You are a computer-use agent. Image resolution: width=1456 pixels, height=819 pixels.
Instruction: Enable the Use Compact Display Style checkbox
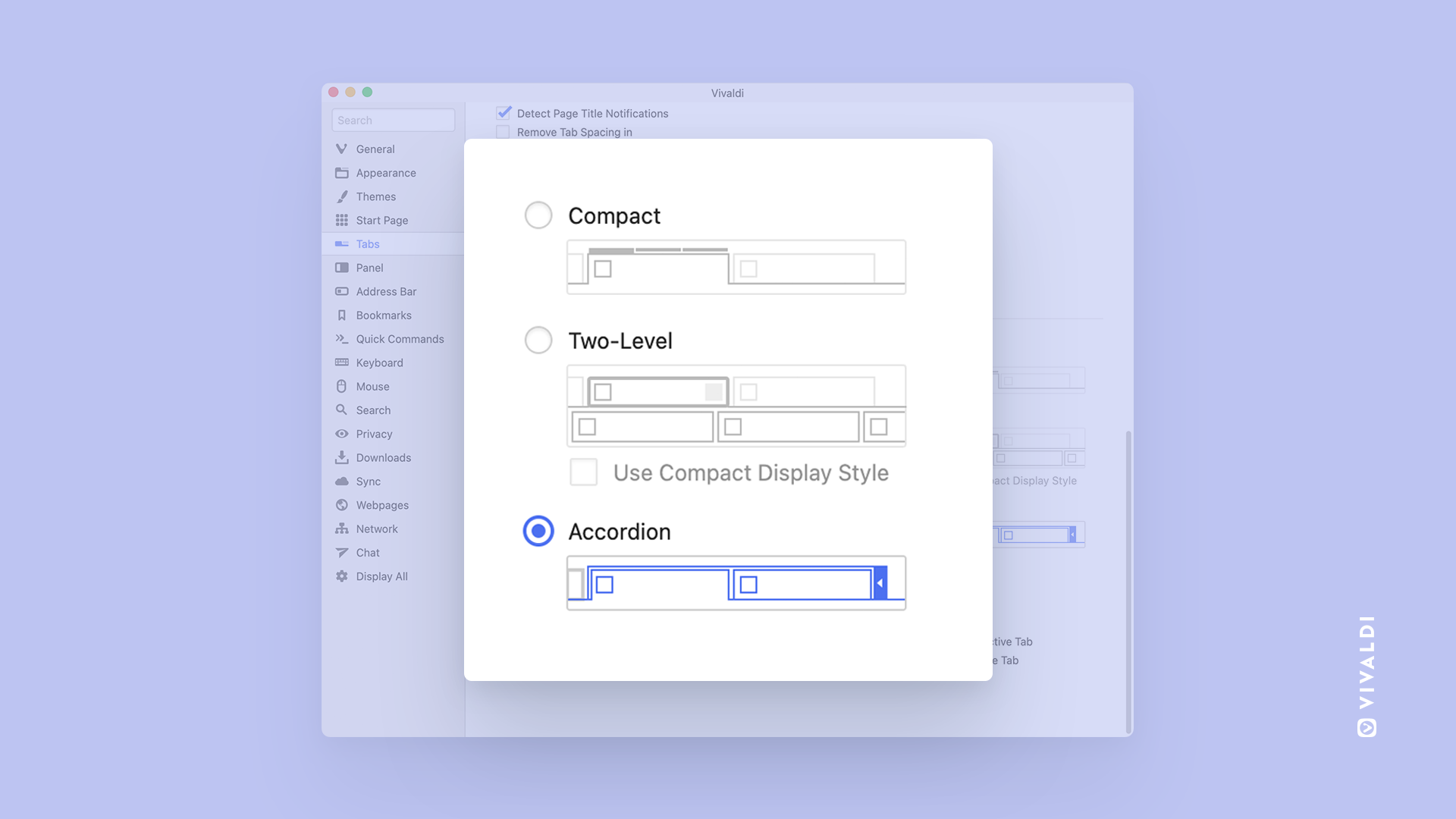click(583, 472)
